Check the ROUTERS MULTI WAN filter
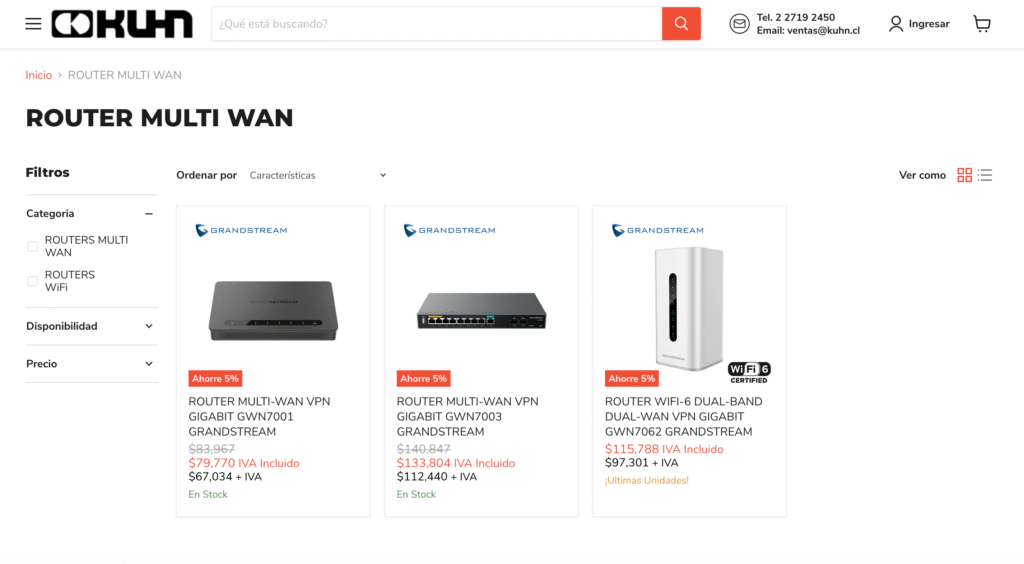The height and width of the screenshot is (564, 1024). [x=33, y=246]
